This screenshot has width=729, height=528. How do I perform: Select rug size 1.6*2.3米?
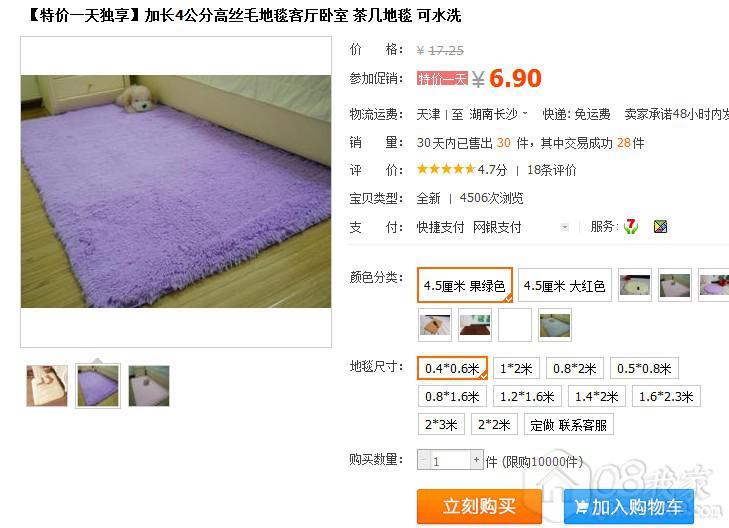[666, 396]
